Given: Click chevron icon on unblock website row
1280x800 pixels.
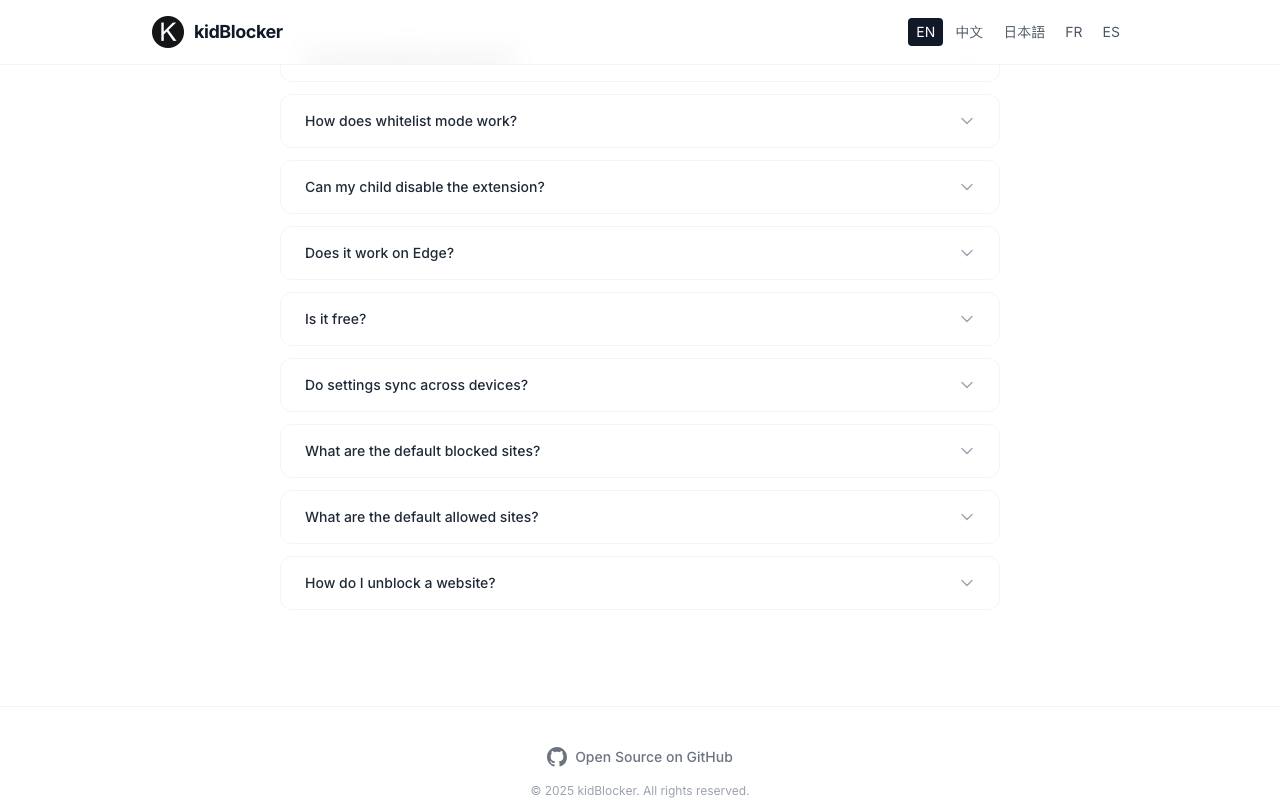Looking at the screenshot, I should pyautogui.click(x=967, y=583).
